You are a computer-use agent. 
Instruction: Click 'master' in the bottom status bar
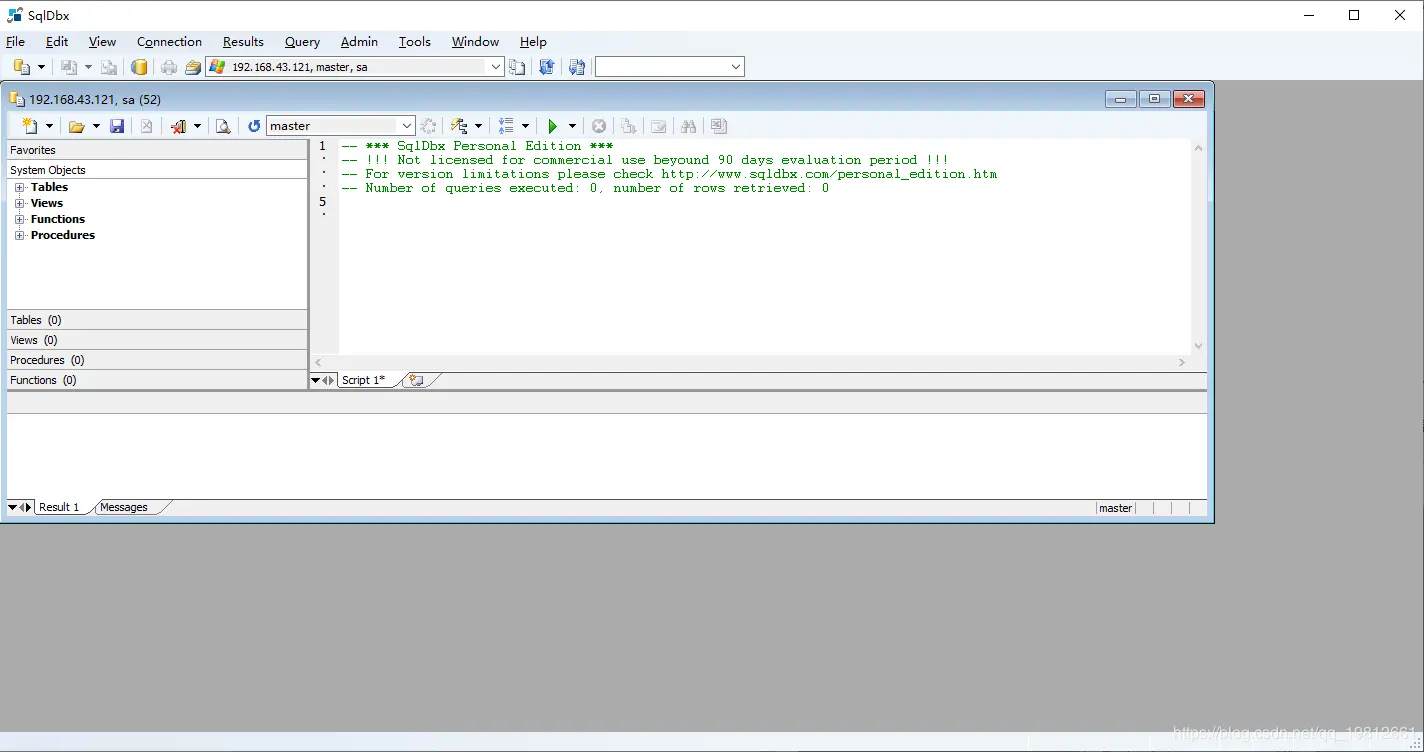tap(1115, 508)
